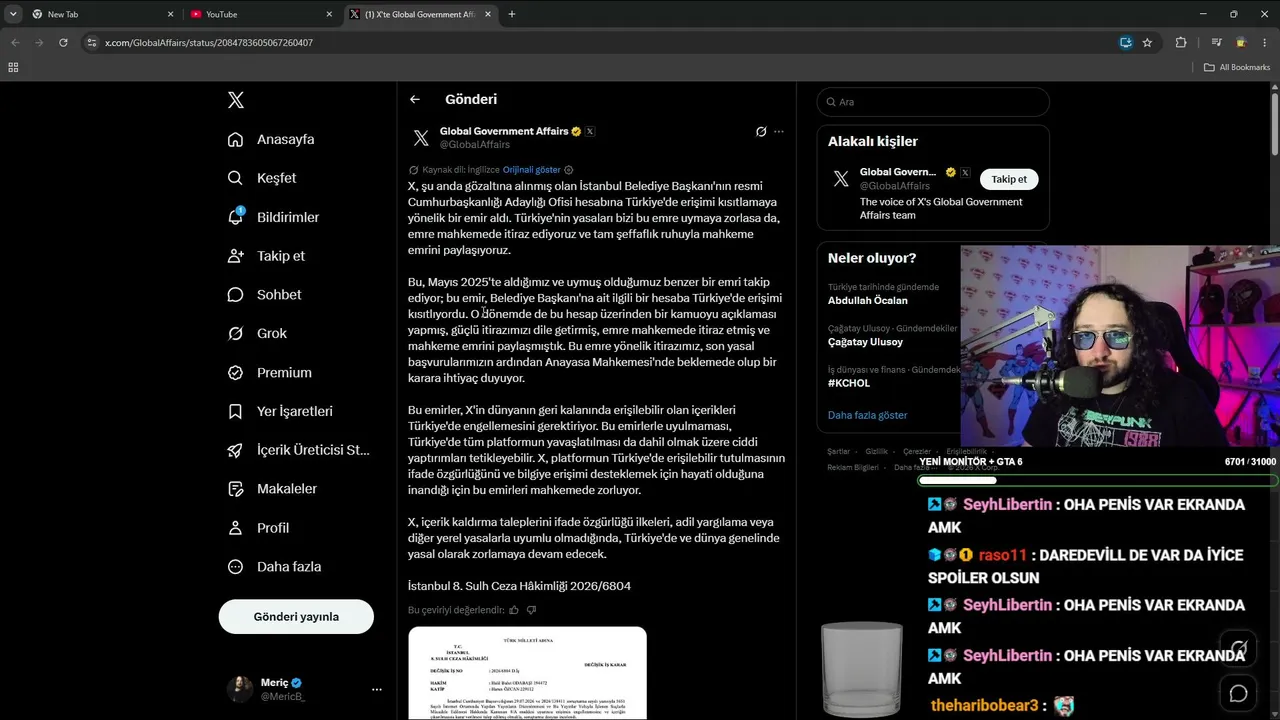Open the apps grid in bookmarks bar
This screenshot has width=1280, height=720.
(x=13, y=67)
